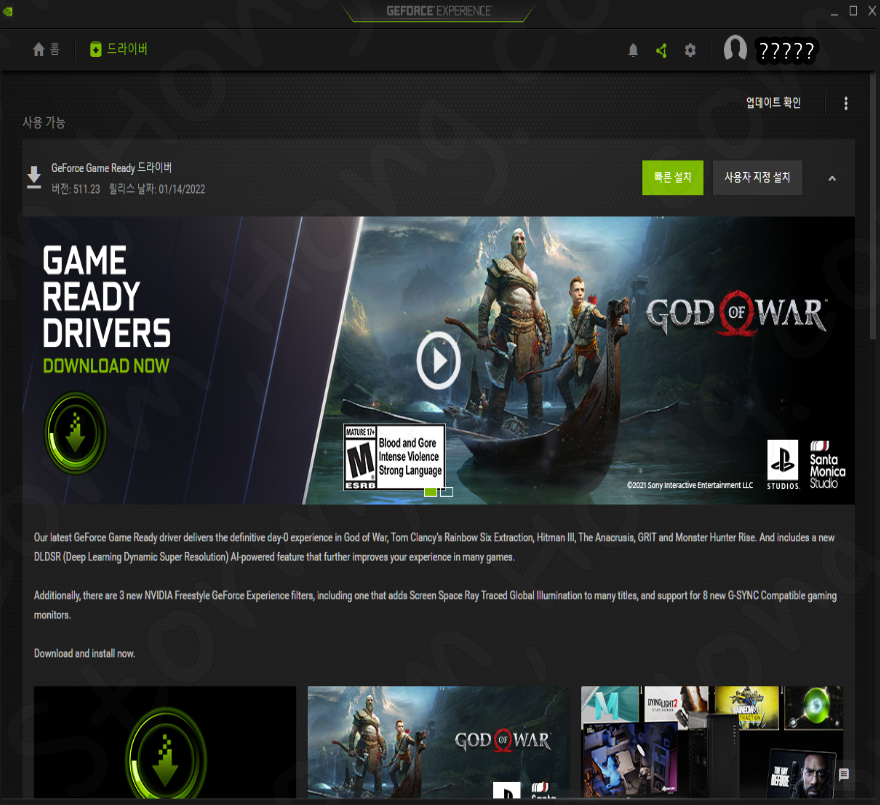Collapse the driver details chevron
Viewport: 880px width, 805px height.
click(832, 179)
